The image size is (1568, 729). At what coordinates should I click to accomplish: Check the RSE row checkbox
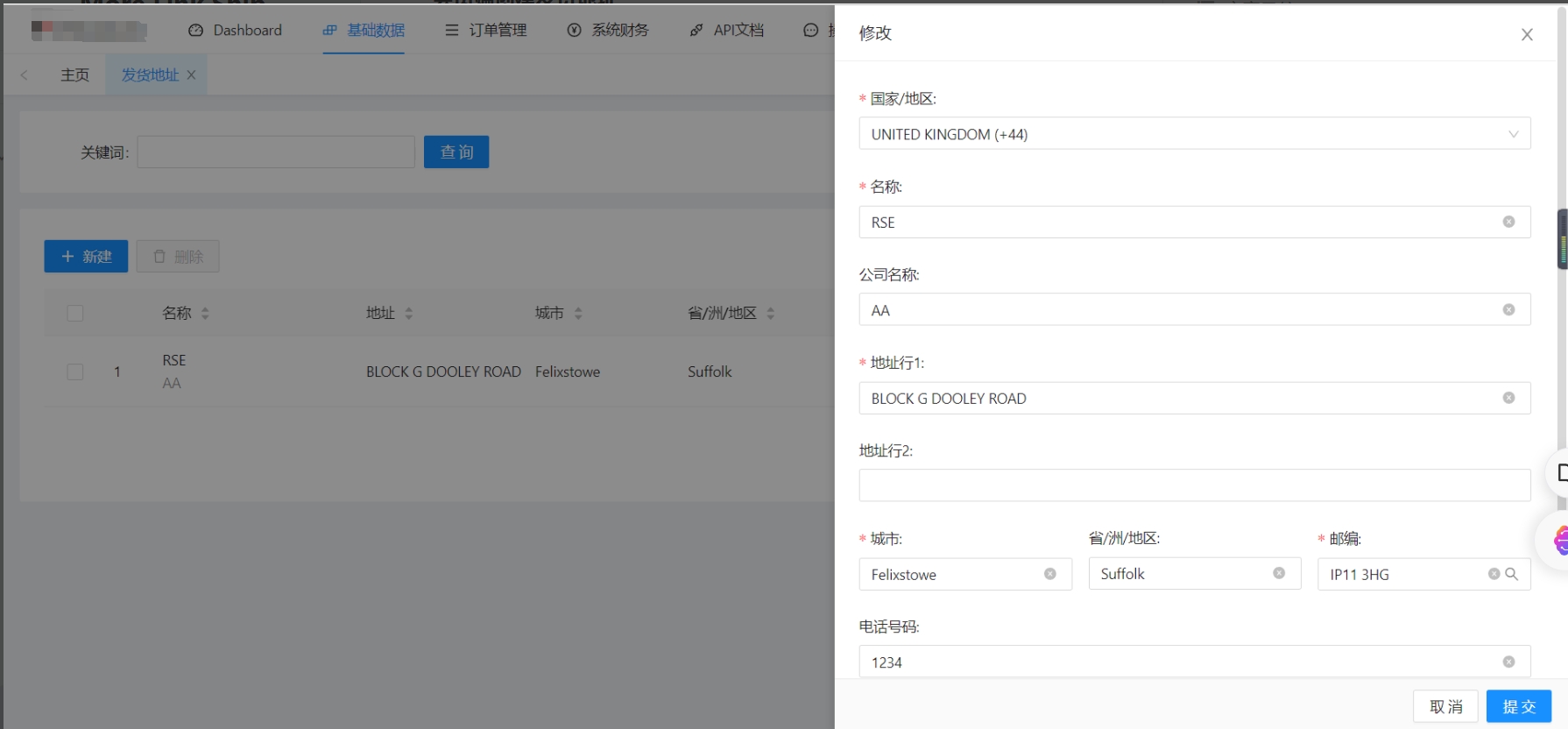coord(75,372)
